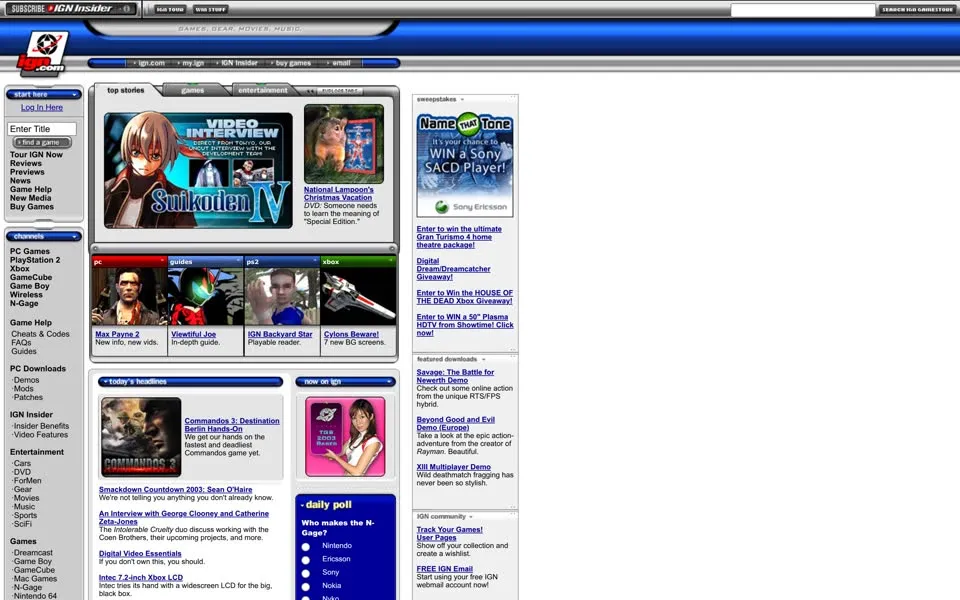Open the Gran Turismo 4 home theatre link

coord(459,237)
